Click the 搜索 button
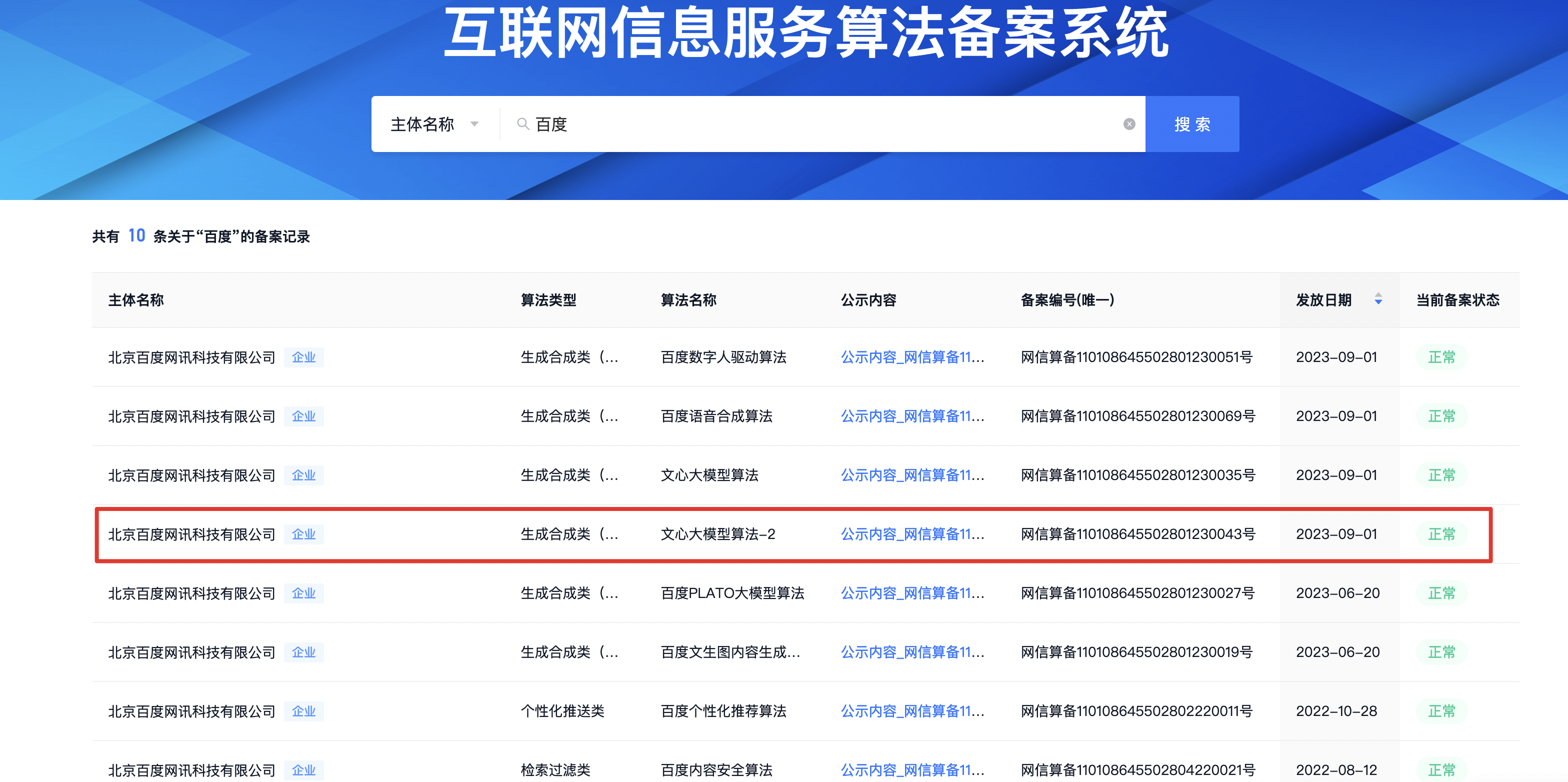The image size is (1568, 782). (x=1192, y=124)
